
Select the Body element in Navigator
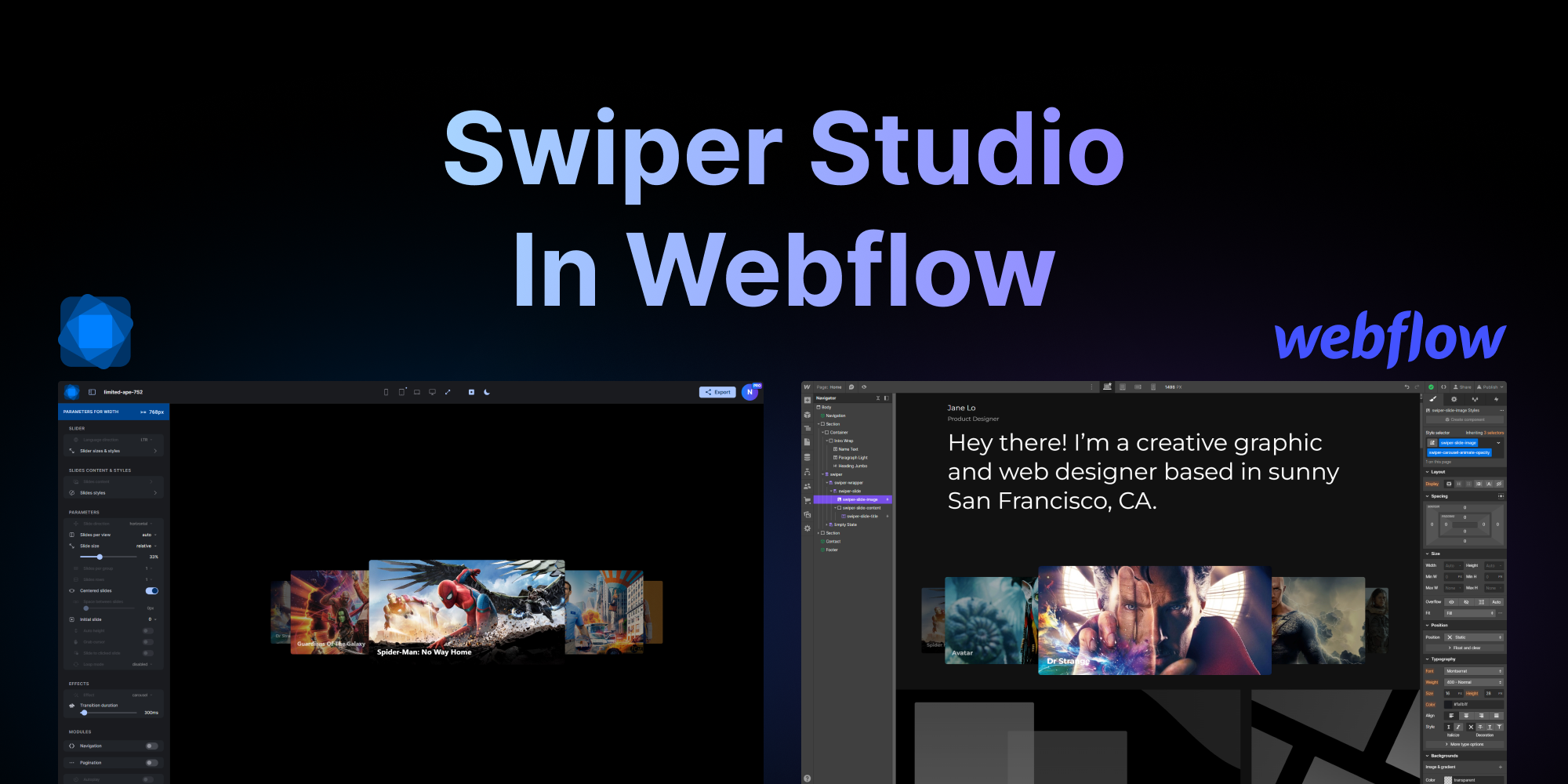click(824, 408)
